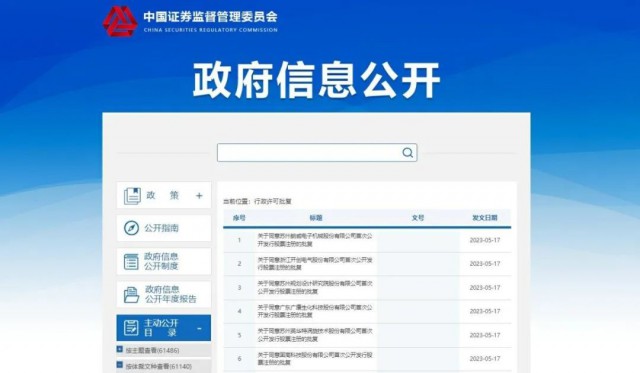Click the 行政许可批复 breadcrumb
The image size is (640, 373).
tap(273, 201)
